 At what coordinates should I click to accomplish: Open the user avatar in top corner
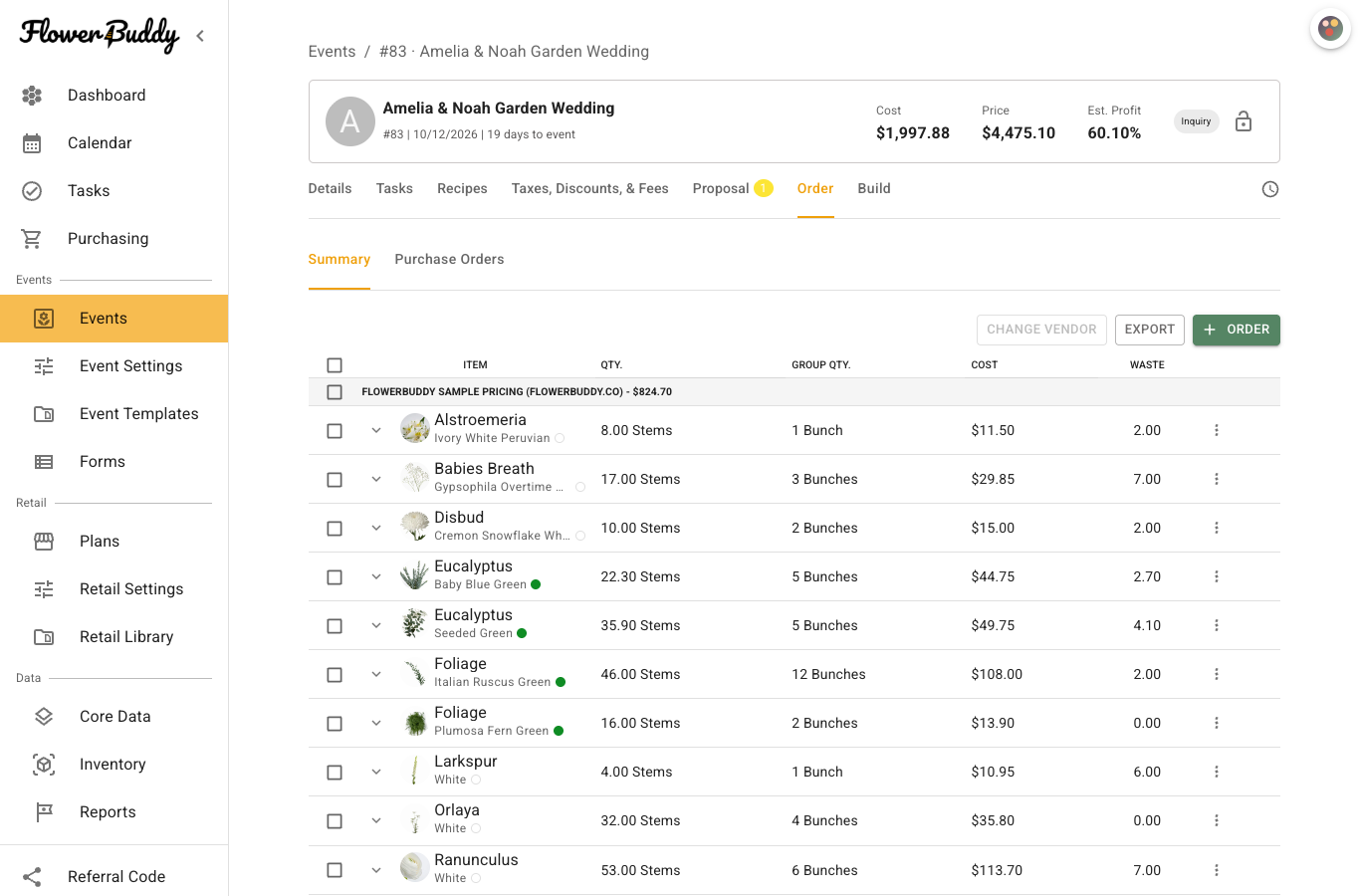(1330, 29)
